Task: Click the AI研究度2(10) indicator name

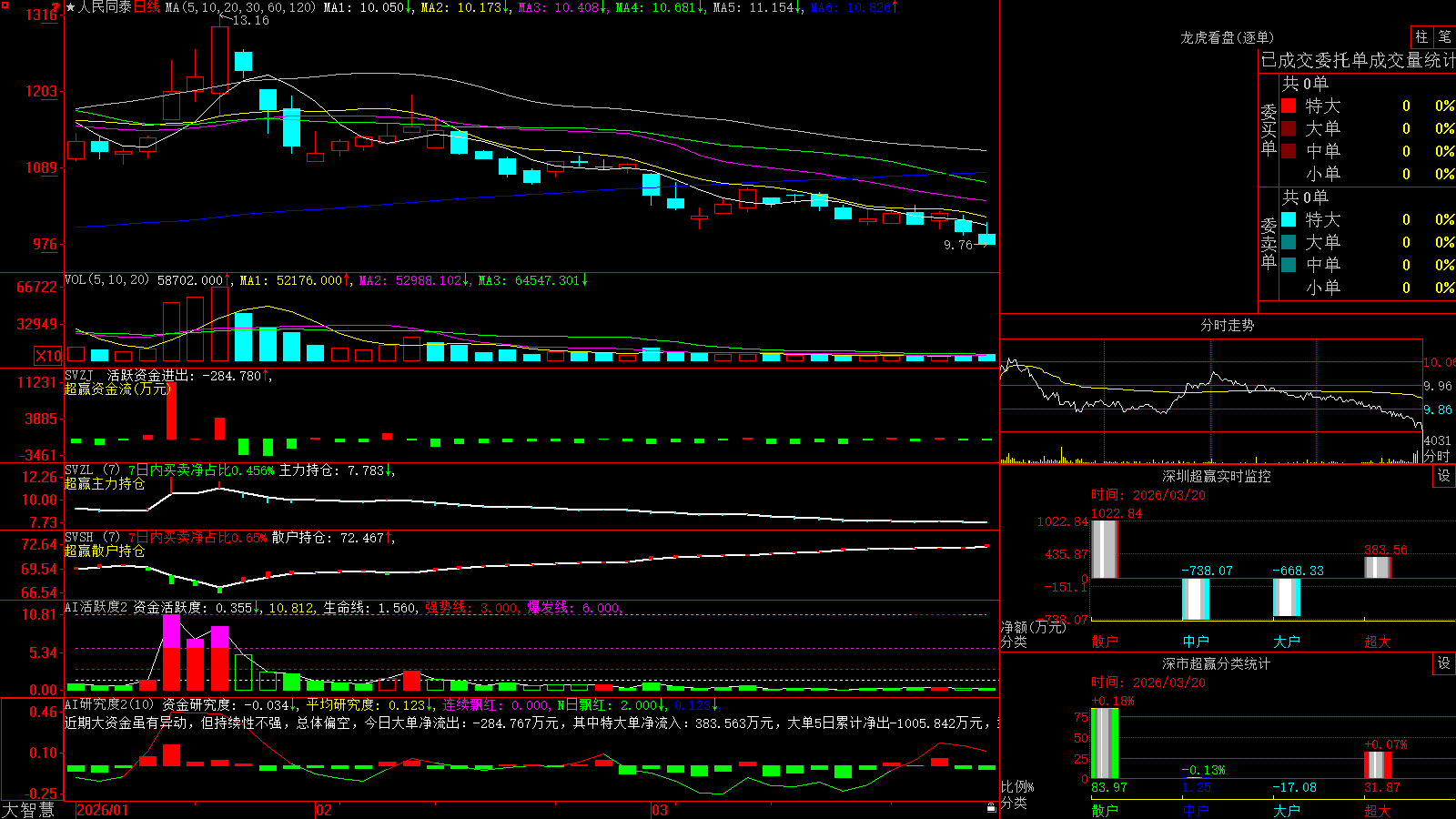Action: click(109, 704)
